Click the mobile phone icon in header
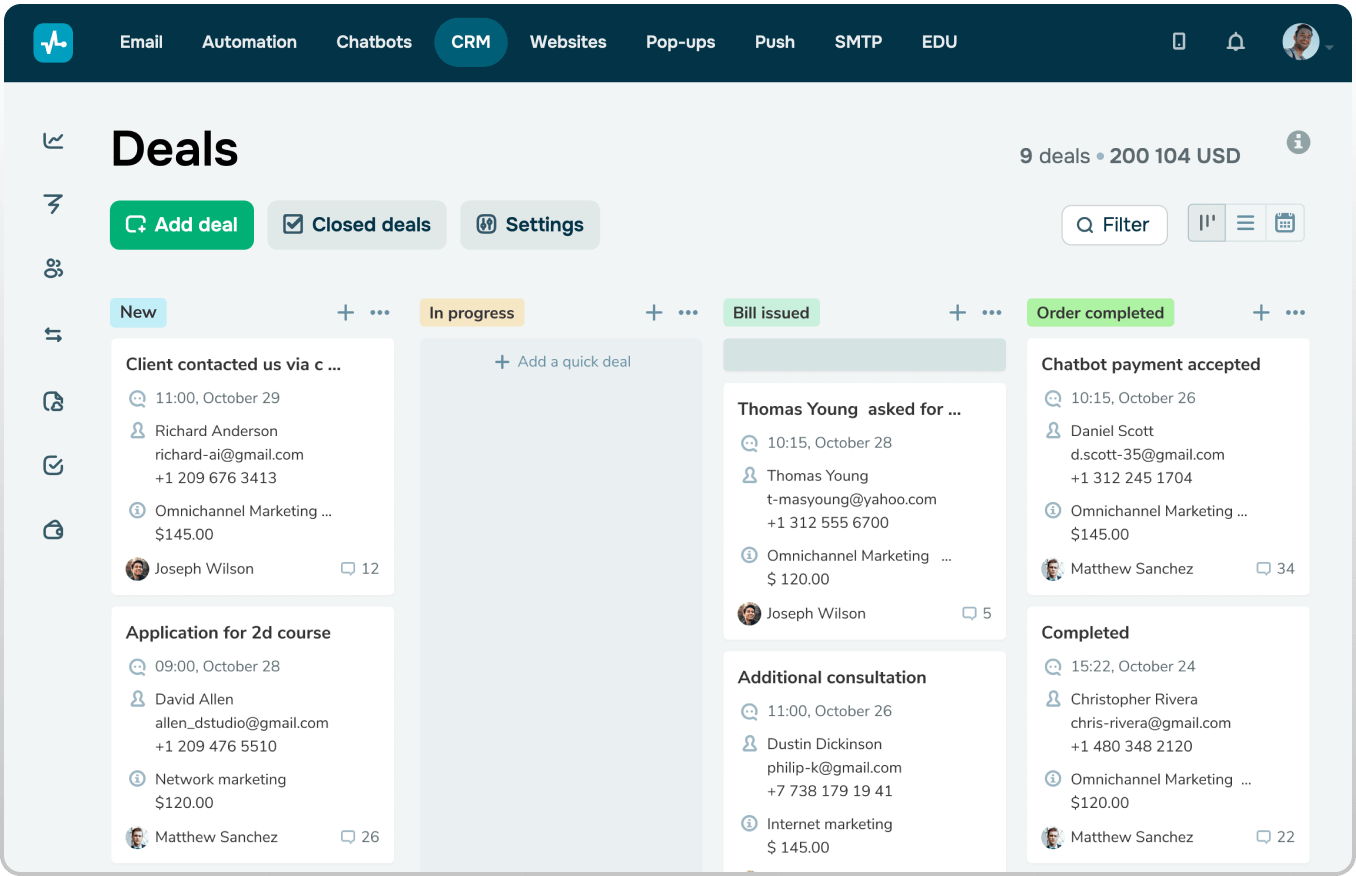Viewport: 1356px width, 876px height. click(x=1179, y=42)
